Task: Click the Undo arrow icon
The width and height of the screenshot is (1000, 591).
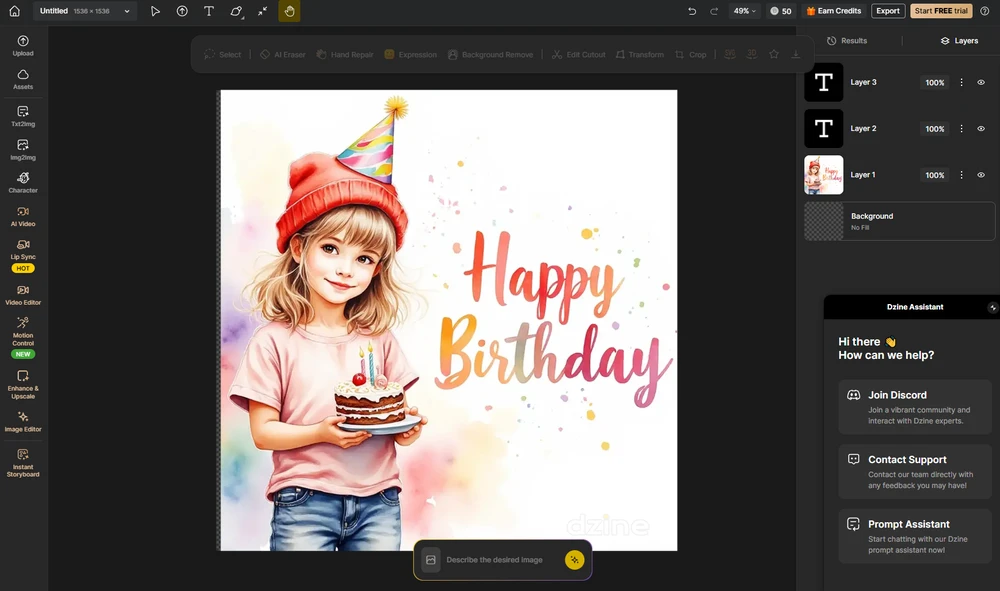Action: pyautogui.click(x=692, y=11)
